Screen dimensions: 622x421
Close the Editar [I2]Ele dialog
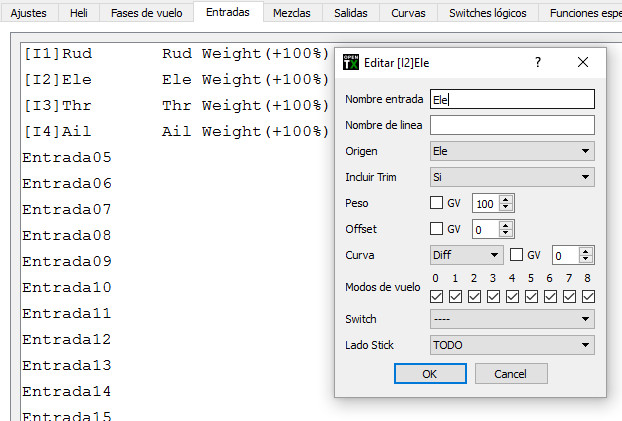click(583, 62)
